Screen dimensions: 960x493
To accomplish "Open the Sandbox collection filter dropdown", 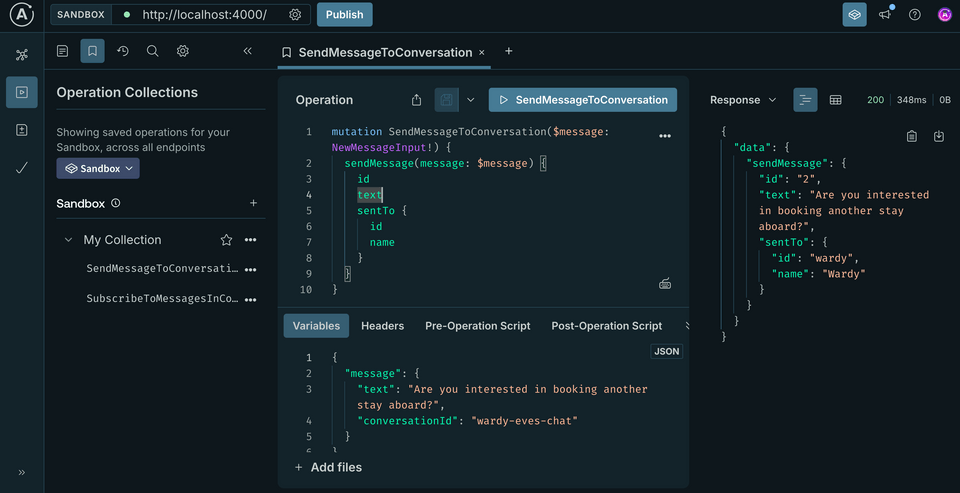I will 98,168.
